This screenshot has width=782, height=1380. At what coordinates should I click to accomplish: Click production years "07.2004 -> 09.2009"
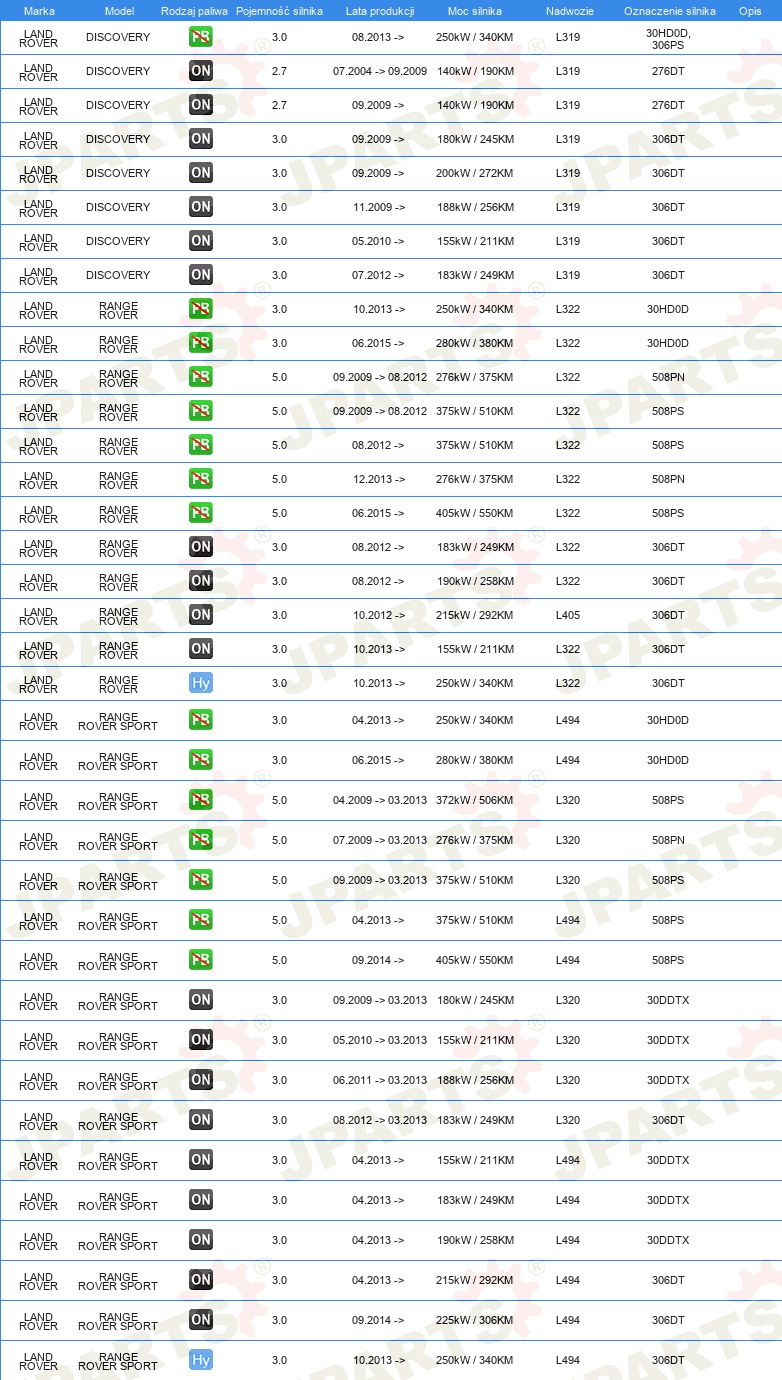380,71
